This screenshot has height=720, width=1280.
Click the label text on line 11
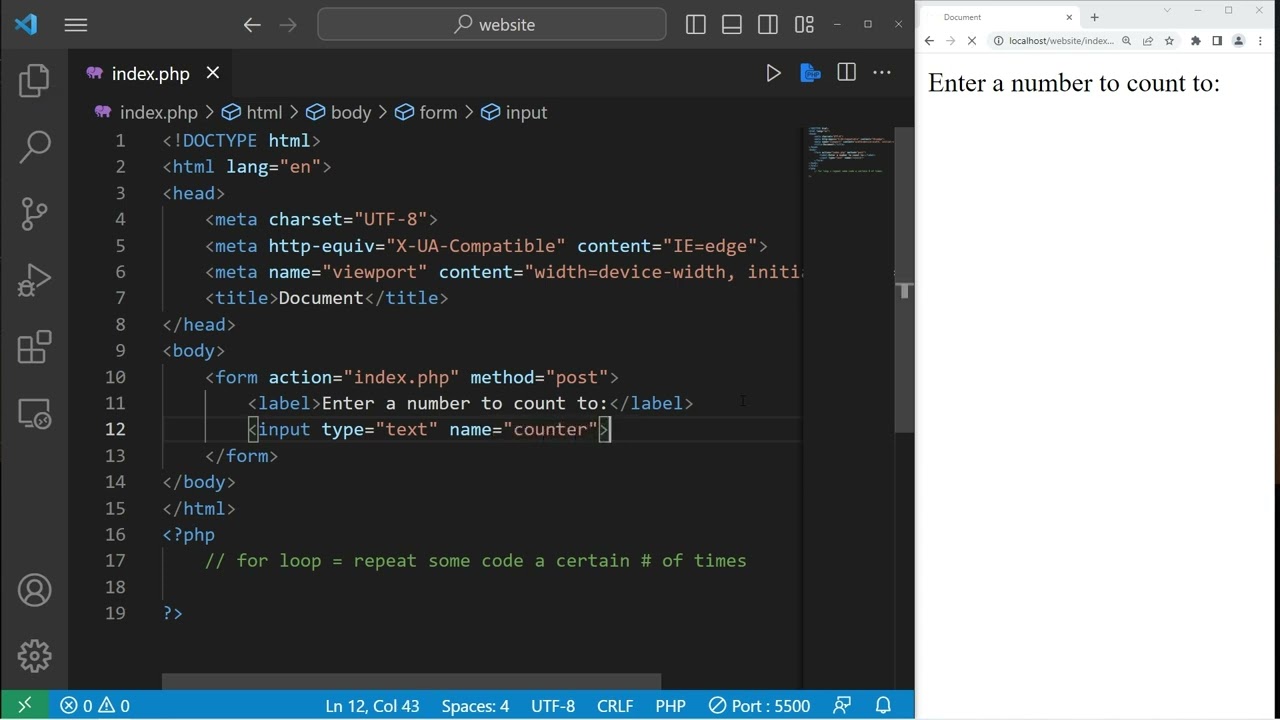click(x=464, y=403)
